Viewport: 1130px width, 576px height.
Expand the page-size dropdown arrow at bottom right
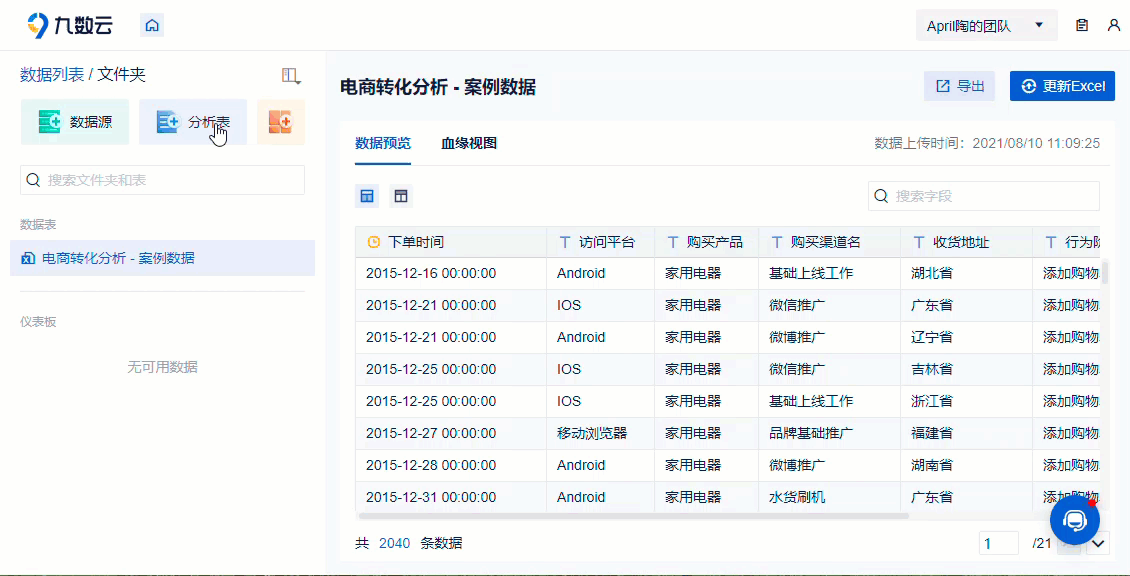point(1098,544)
